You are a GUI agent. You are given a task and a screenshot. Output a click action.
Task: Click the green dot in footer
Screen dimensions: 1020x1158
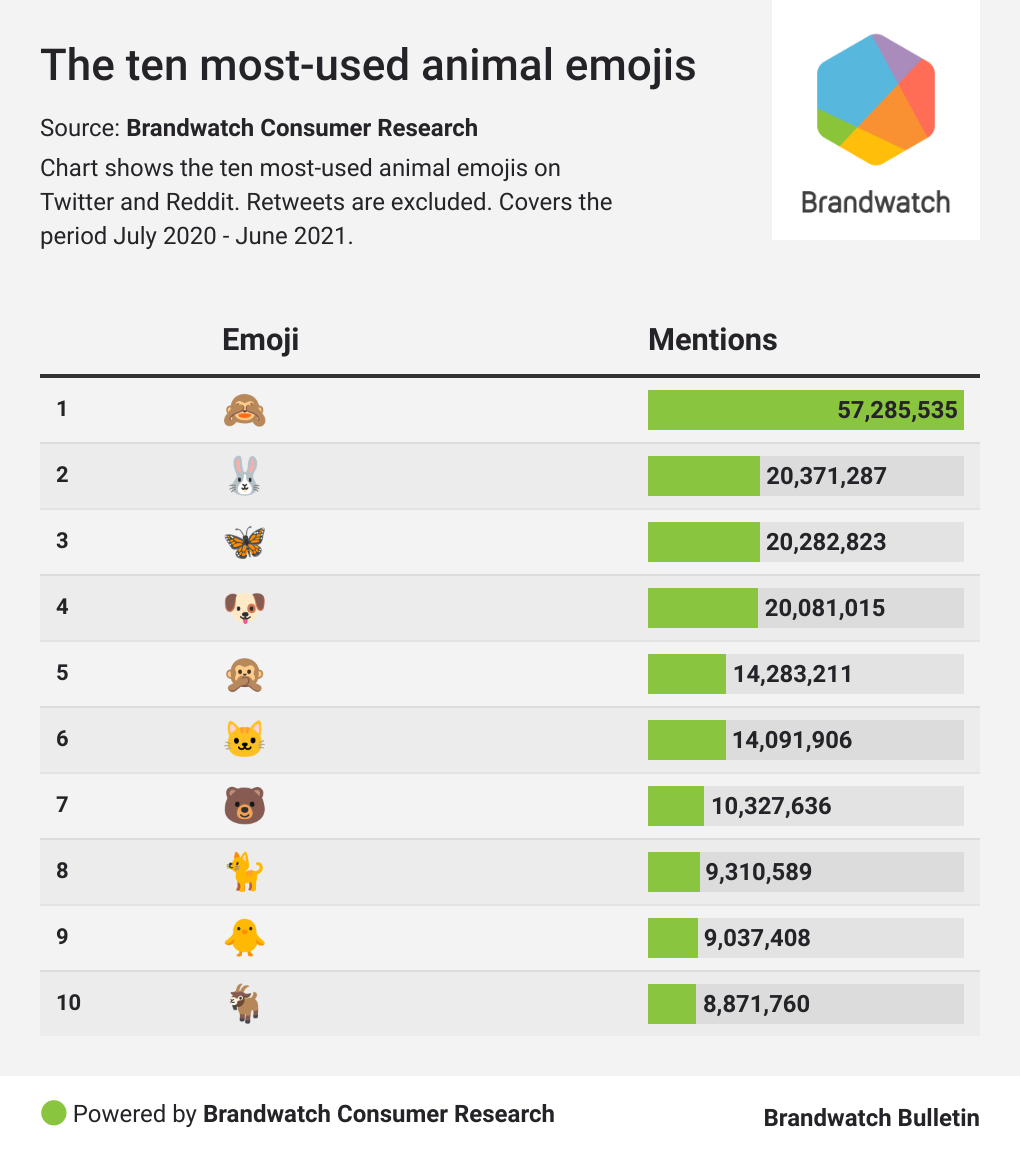point(54,1113)
